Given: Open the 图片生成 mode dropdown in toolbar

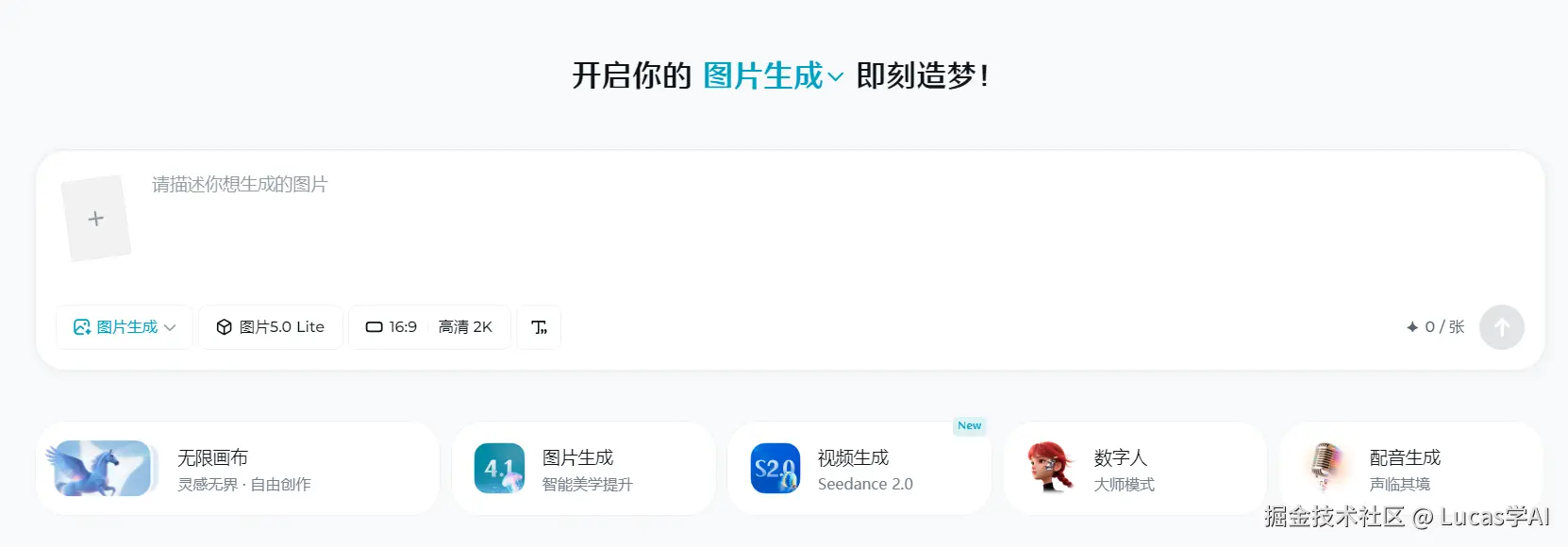Looking at the screenshot, I should pyautogui.click(x=125, y=327).
